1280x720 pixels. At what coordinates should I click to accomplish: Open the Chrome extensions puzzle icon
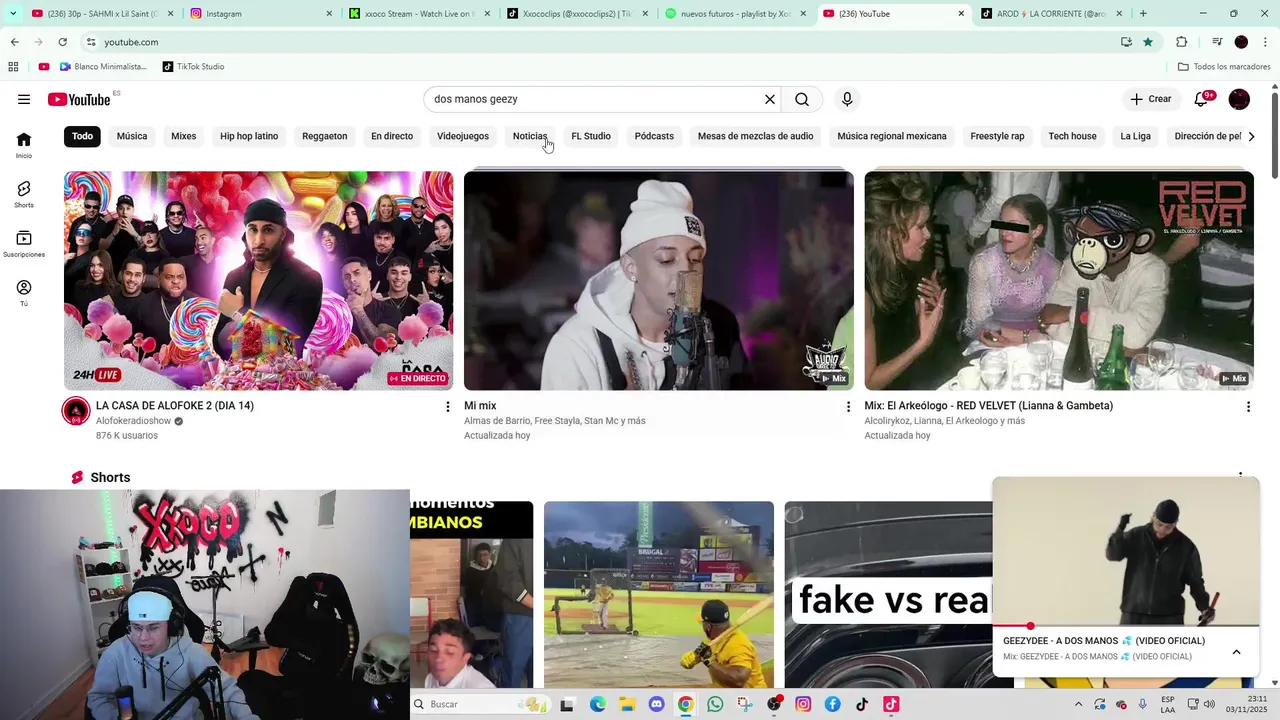coord(1181,42)
